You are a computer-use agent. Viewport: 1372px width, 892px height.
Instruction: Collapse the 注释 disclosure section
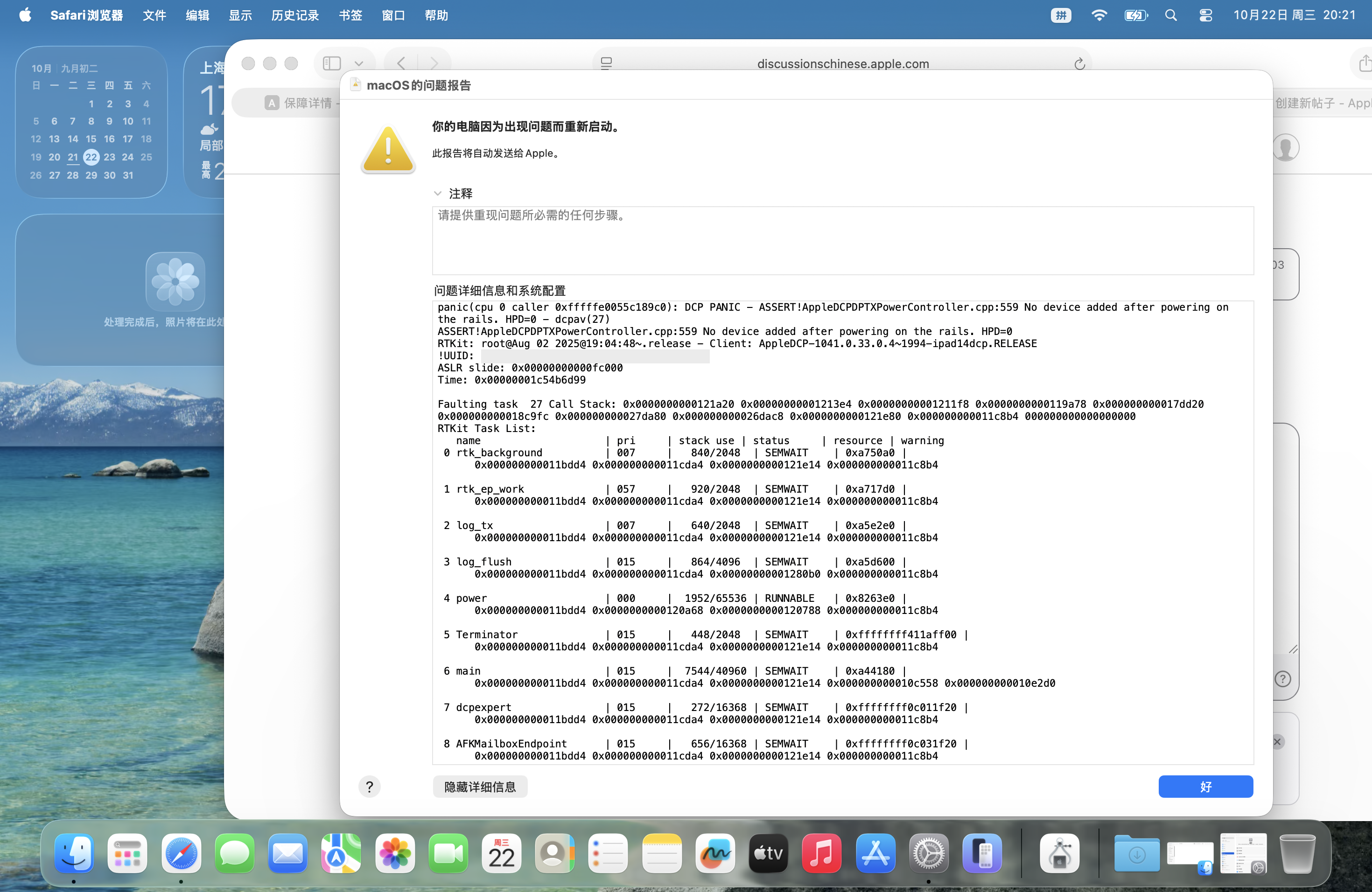point(438,194)
